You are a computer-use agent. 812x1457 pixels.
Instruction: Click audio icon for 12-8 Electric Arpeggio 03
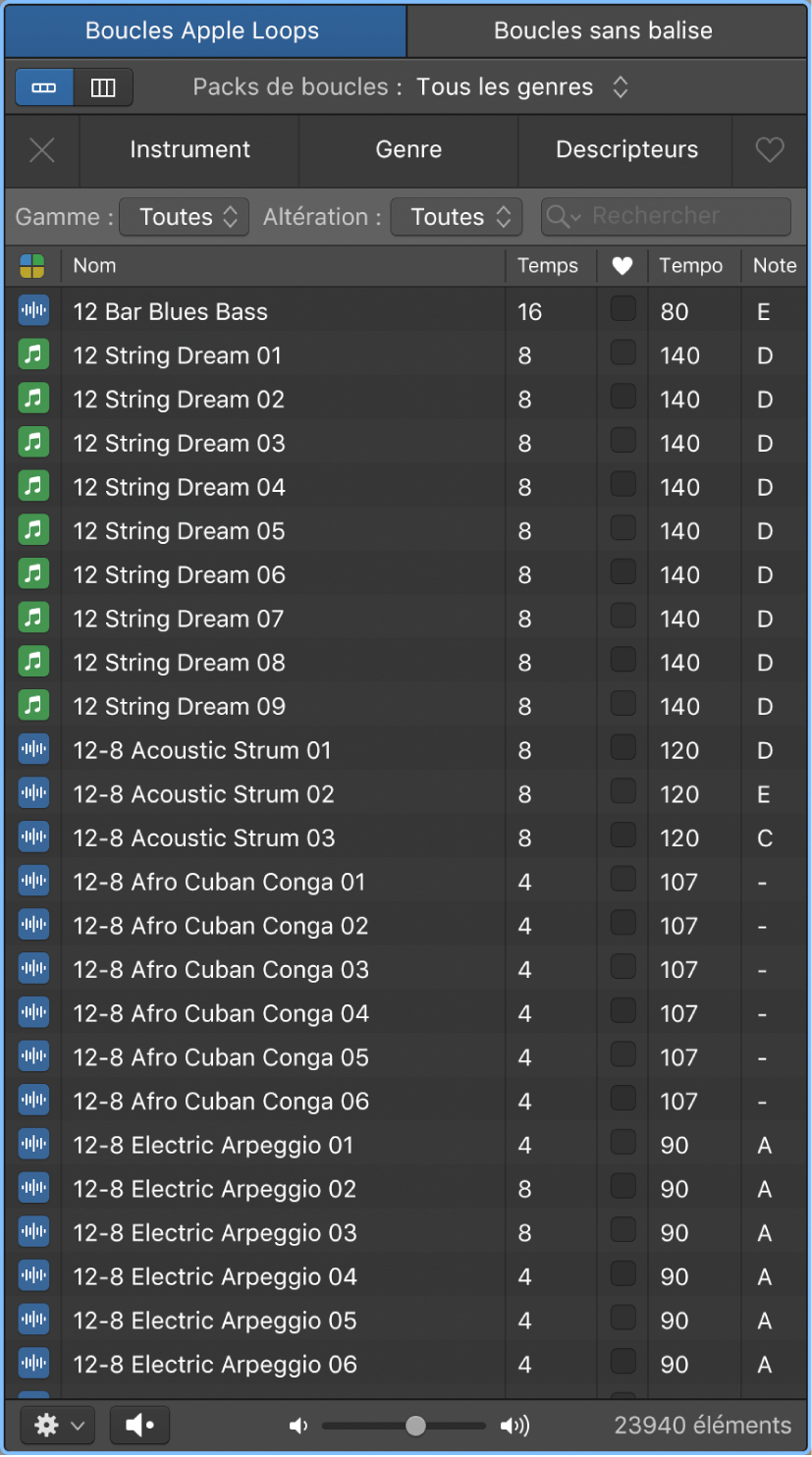(x=33, y=1232)
